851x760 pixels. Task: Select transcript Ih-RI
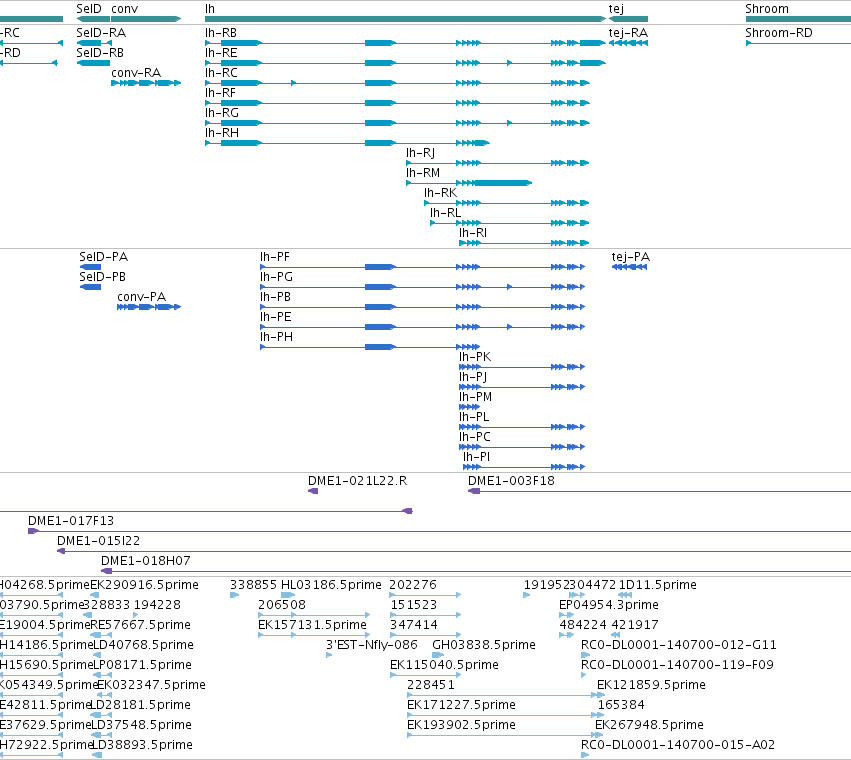point(524,243)
